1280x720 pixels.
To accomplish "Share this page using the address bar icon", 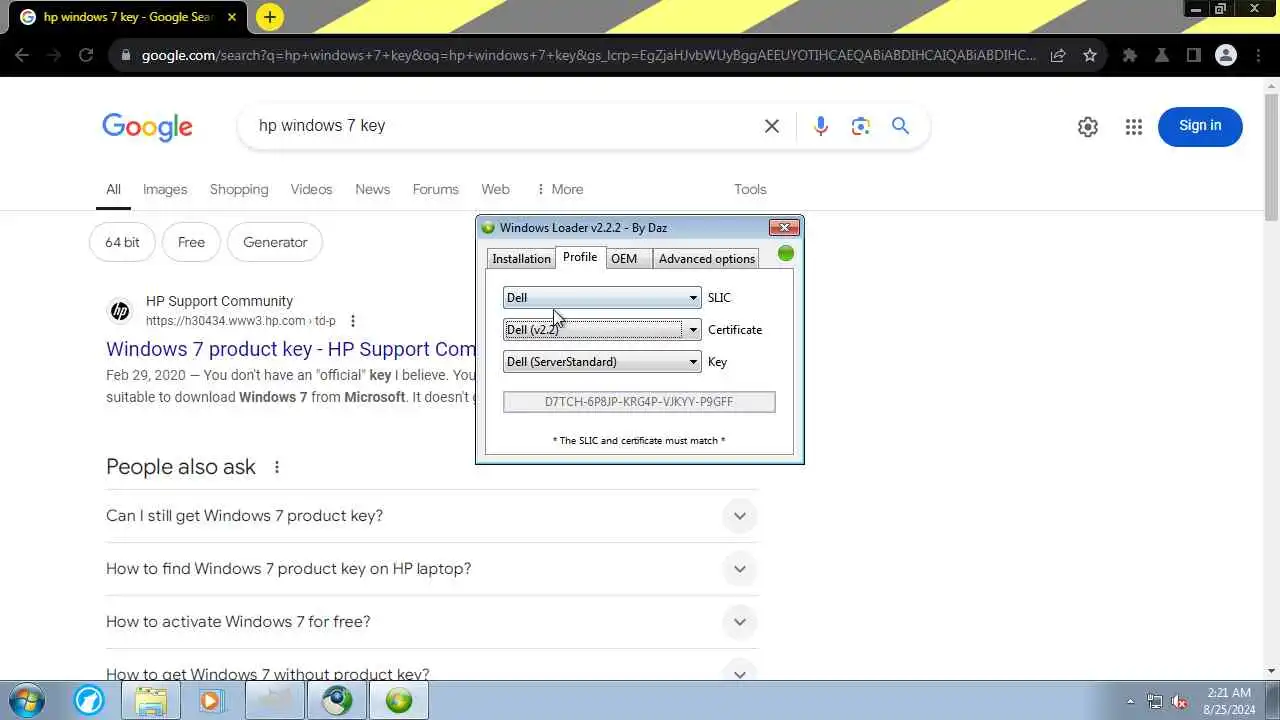I will (1058, 56).
